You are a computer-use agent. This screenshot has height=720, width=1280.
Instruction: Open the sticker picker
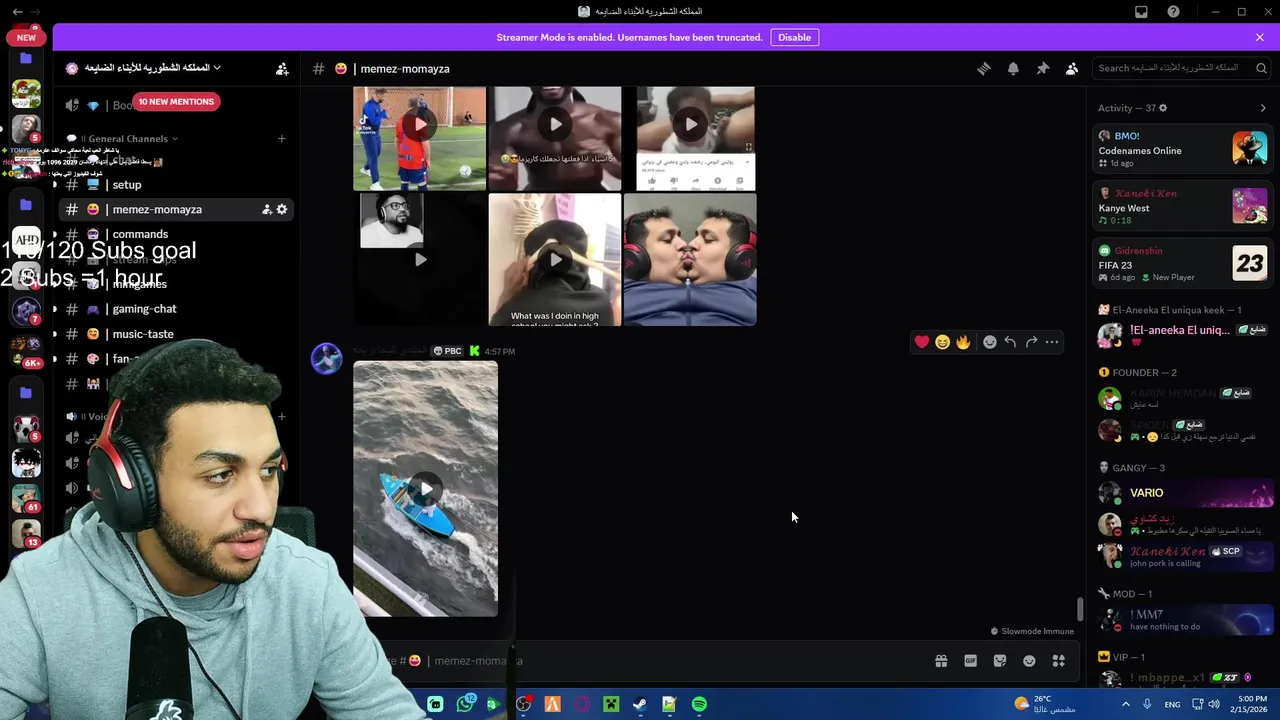coord(1000,661)
